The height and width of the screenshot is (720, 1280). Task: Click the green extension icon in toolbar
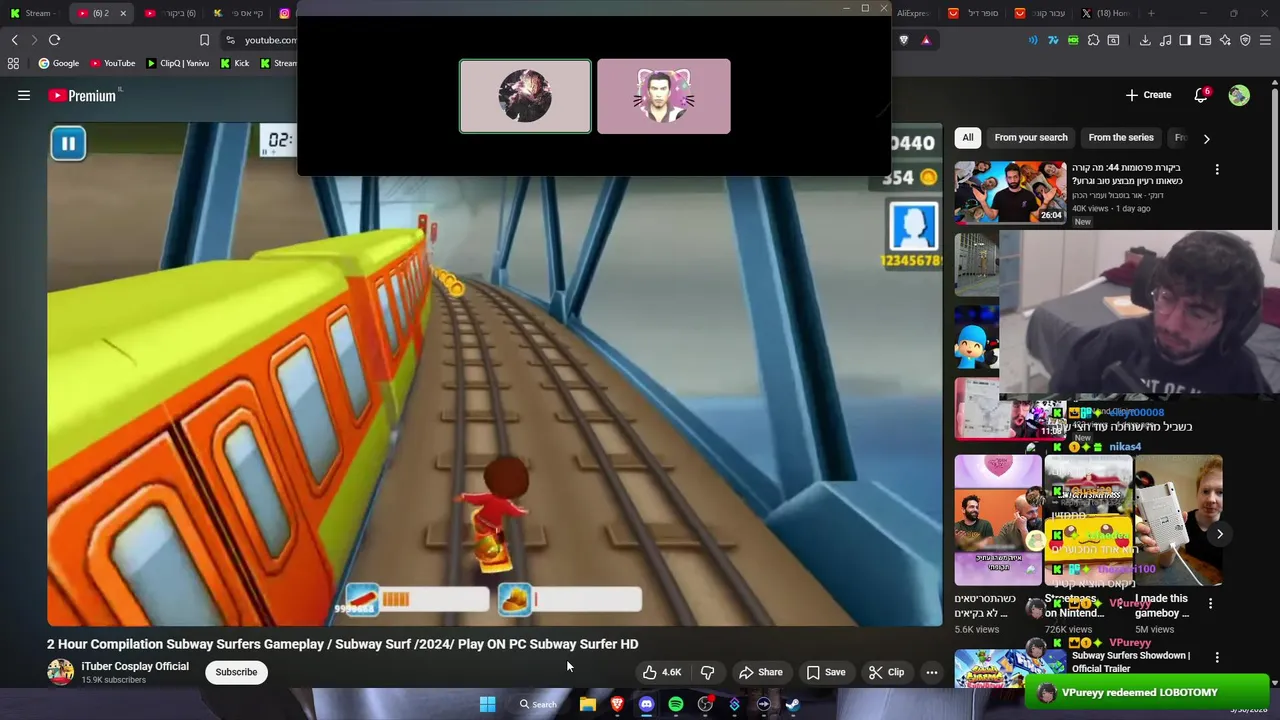tap(1073, 40)
